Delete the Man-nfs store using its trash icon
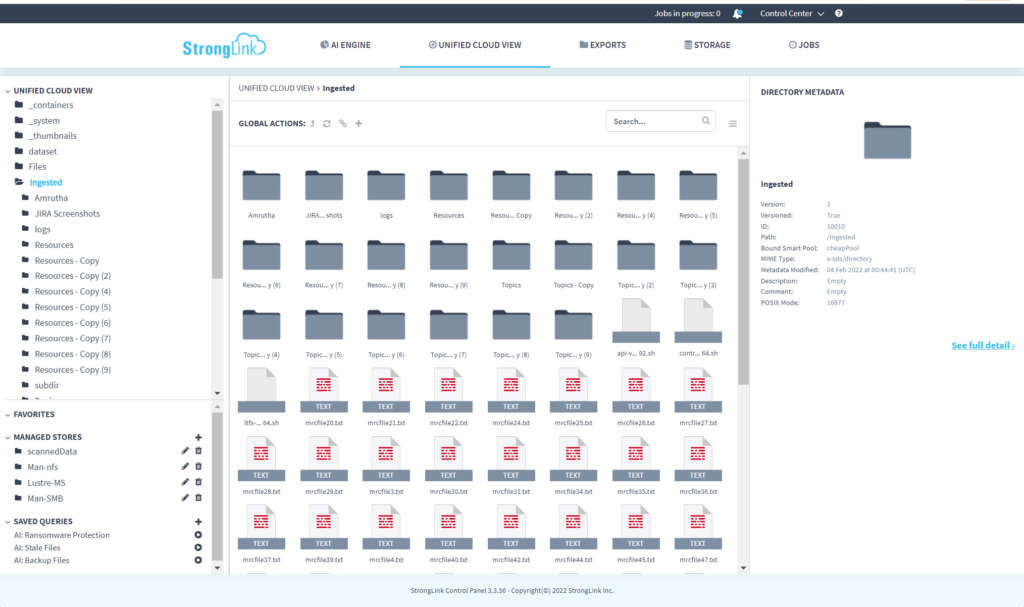This screenshot has width=1024, height=607. coord(198,466)
